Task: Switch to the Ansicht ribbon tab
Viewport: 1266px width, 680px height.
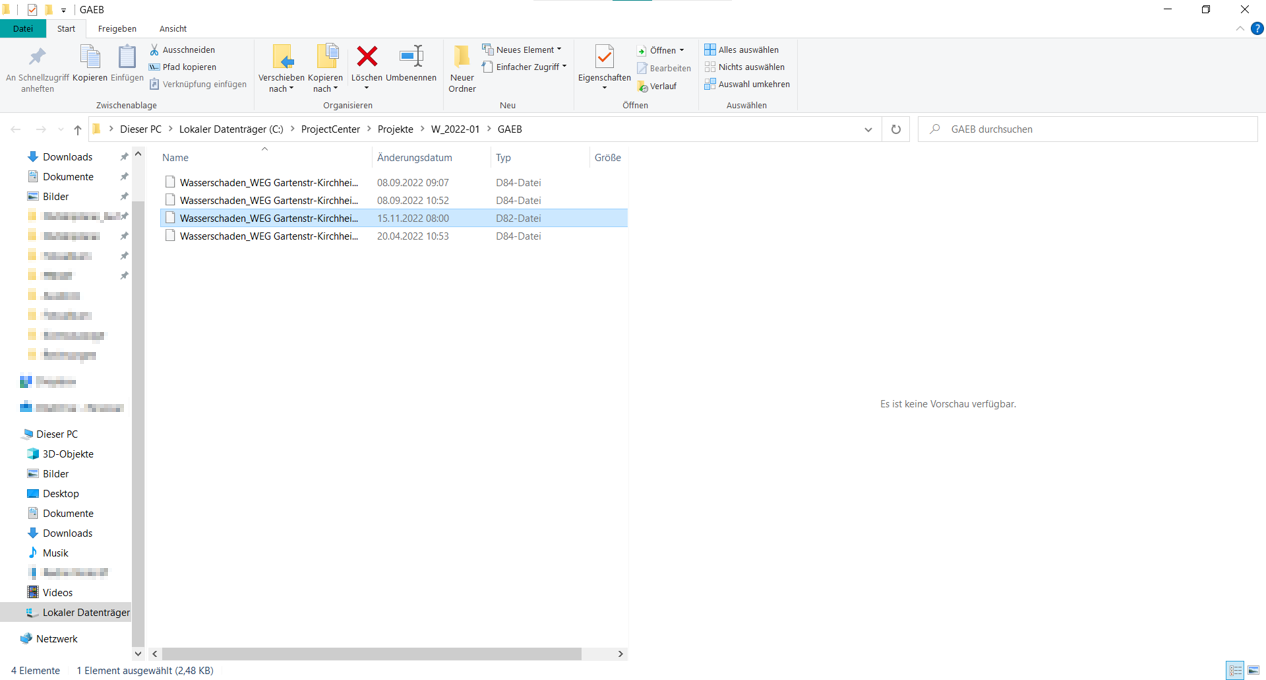Action: [173, 29]
